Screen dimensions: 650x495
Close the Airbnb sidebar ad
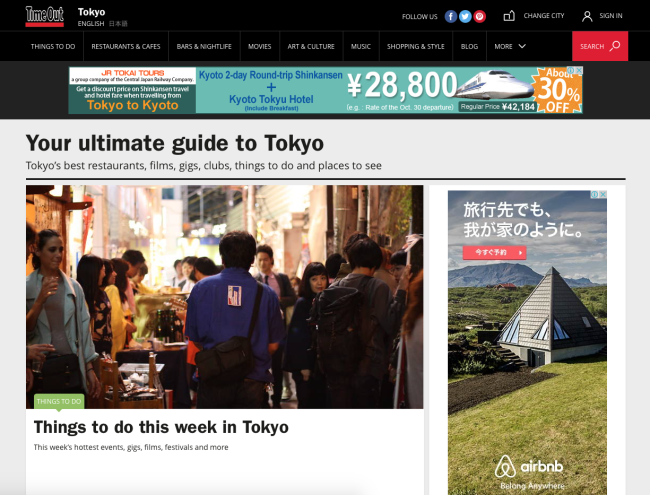pyautogui.click(x=602, y=195)
